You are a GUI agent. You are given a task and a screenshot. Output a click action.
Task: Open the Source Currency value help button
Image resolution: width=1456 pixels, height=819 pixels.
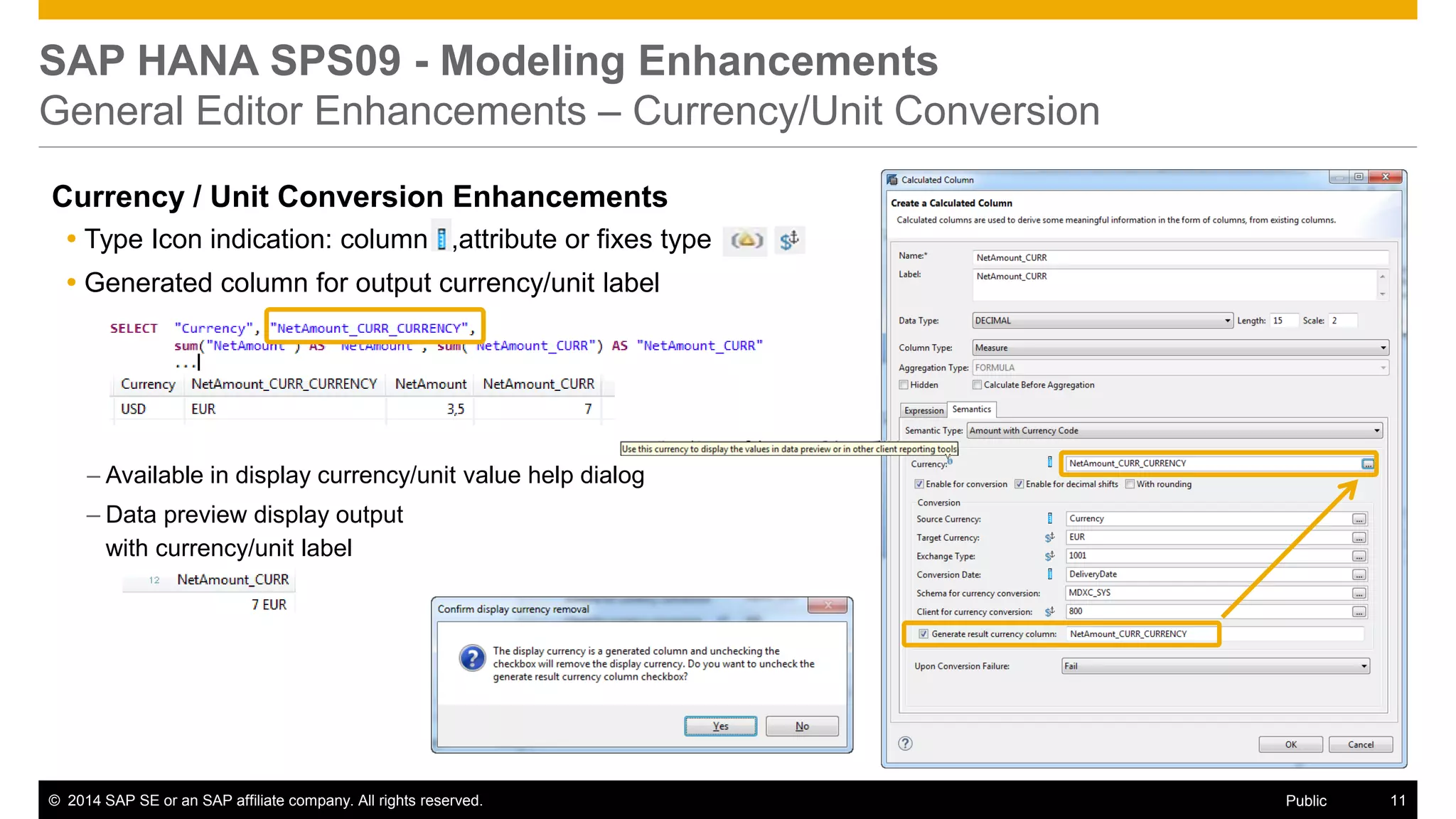click(1359, 519)
